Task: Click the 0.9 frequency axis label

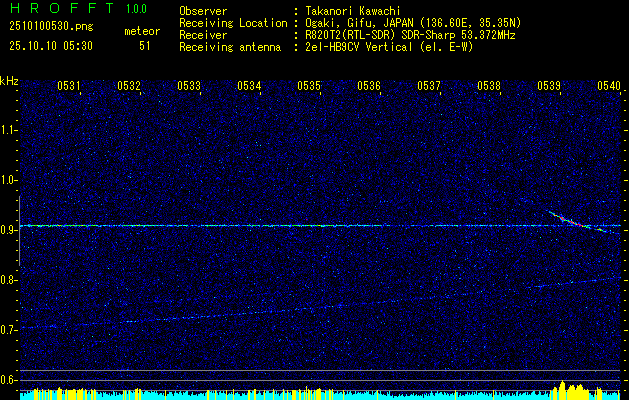Action: coord(9,230)
